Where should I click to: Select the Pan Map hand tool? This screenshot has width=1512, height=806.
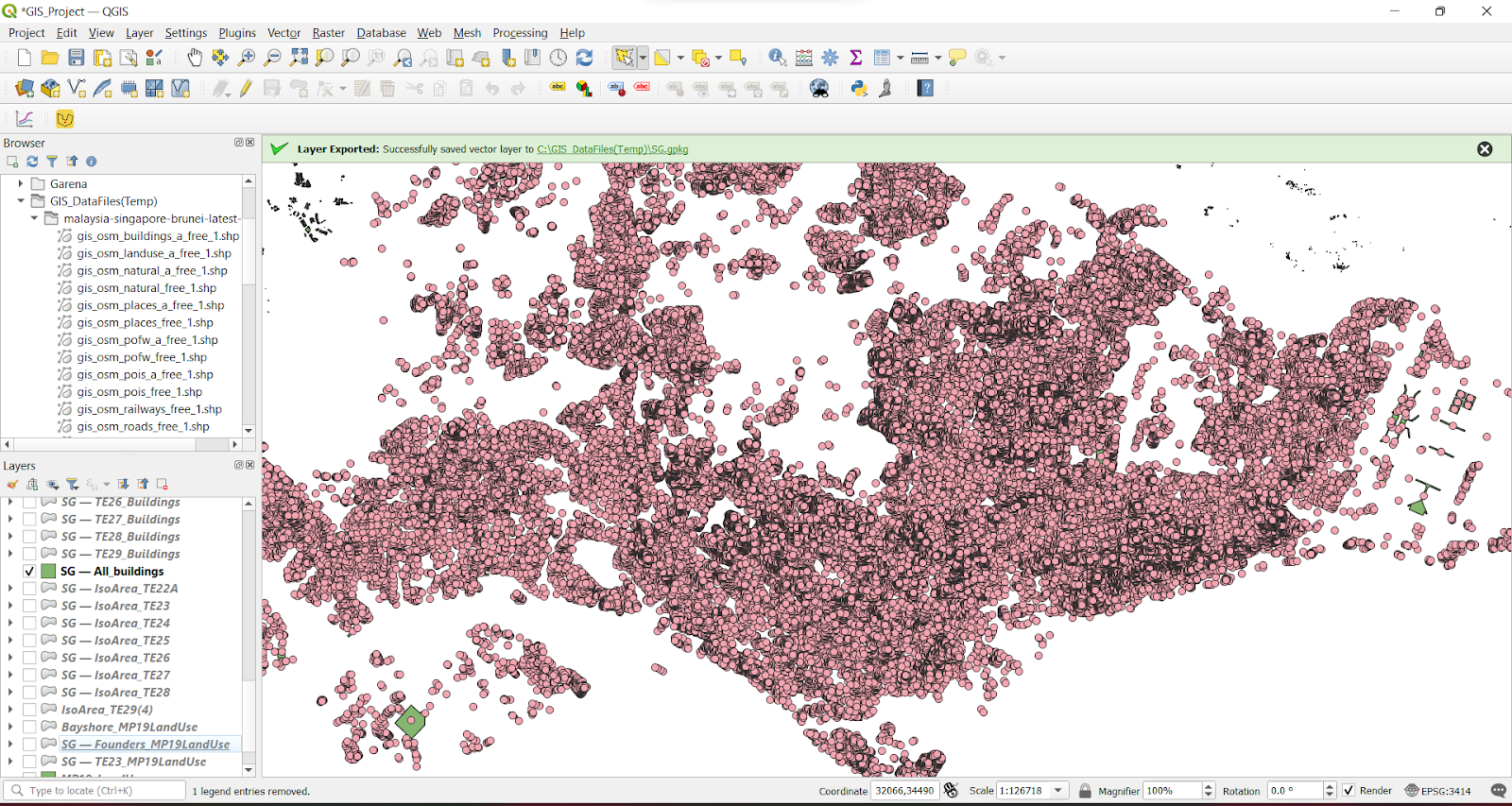195,58
